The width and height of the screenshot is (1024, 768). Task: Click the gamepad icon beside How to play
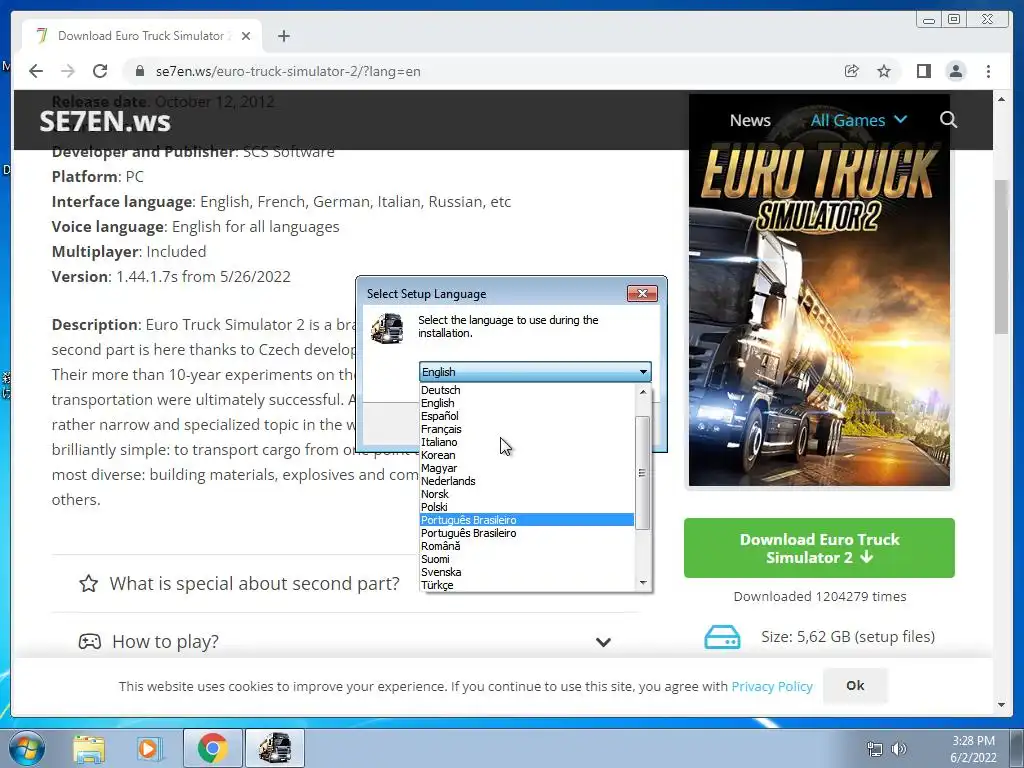pos(89,641)
